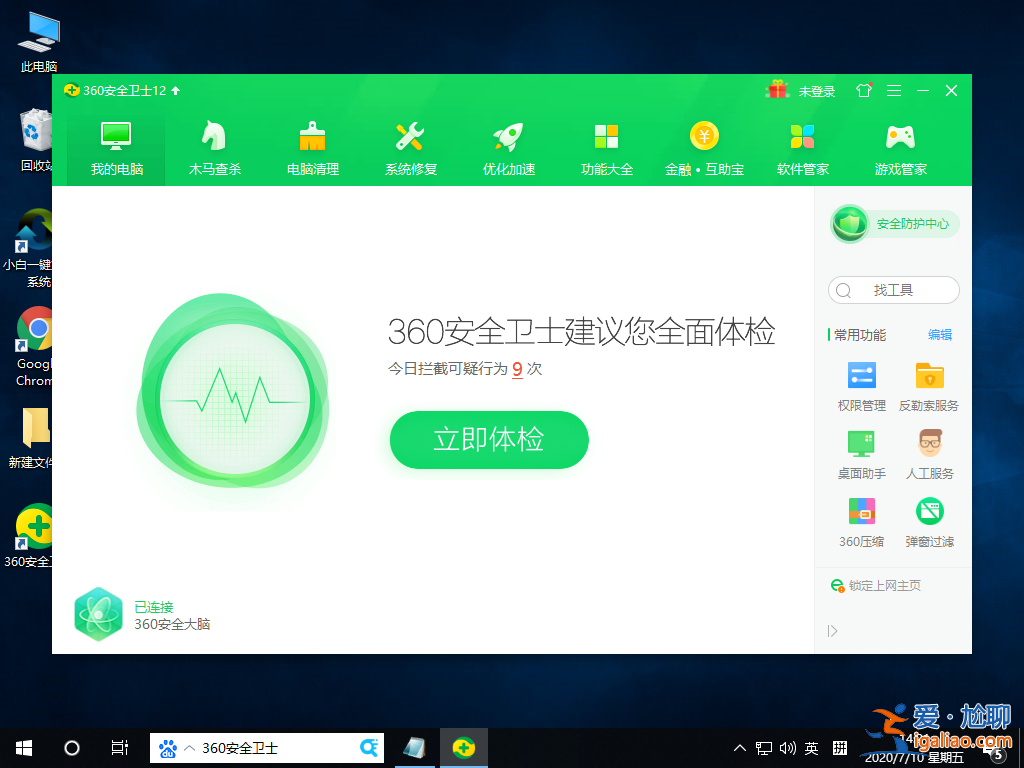Open the main hamburger menu
The image size is (1024, 768).
click(x=893, y=90)
